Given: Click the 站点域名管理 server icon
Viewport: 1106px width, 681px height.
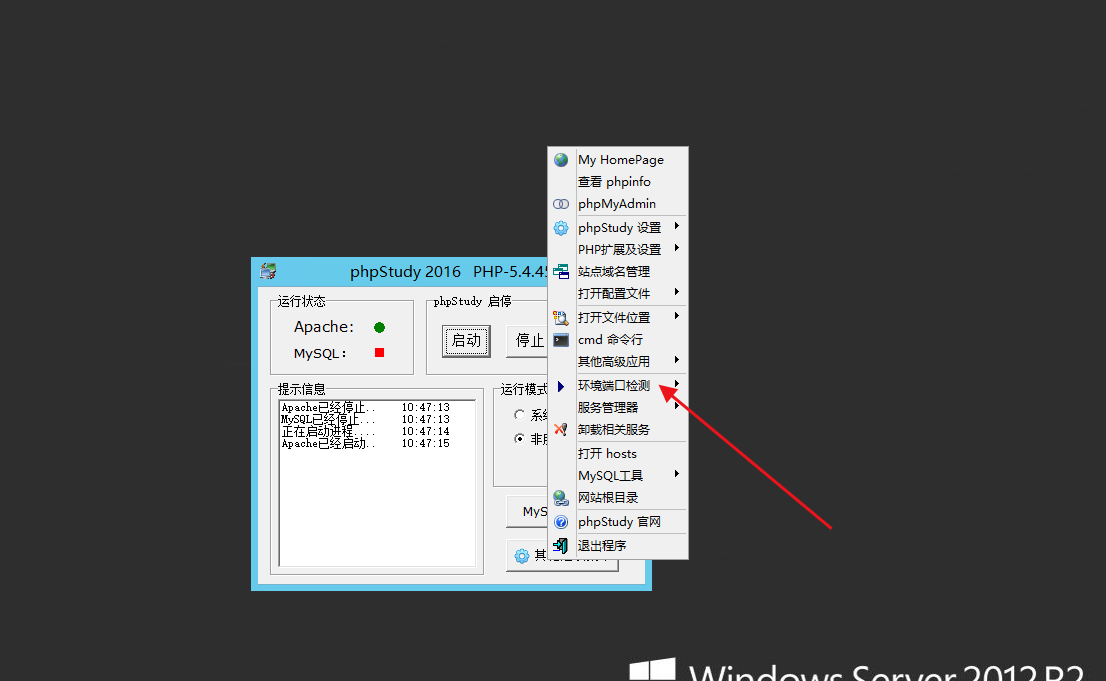Looking at the screenshot, I should (561, 271).
